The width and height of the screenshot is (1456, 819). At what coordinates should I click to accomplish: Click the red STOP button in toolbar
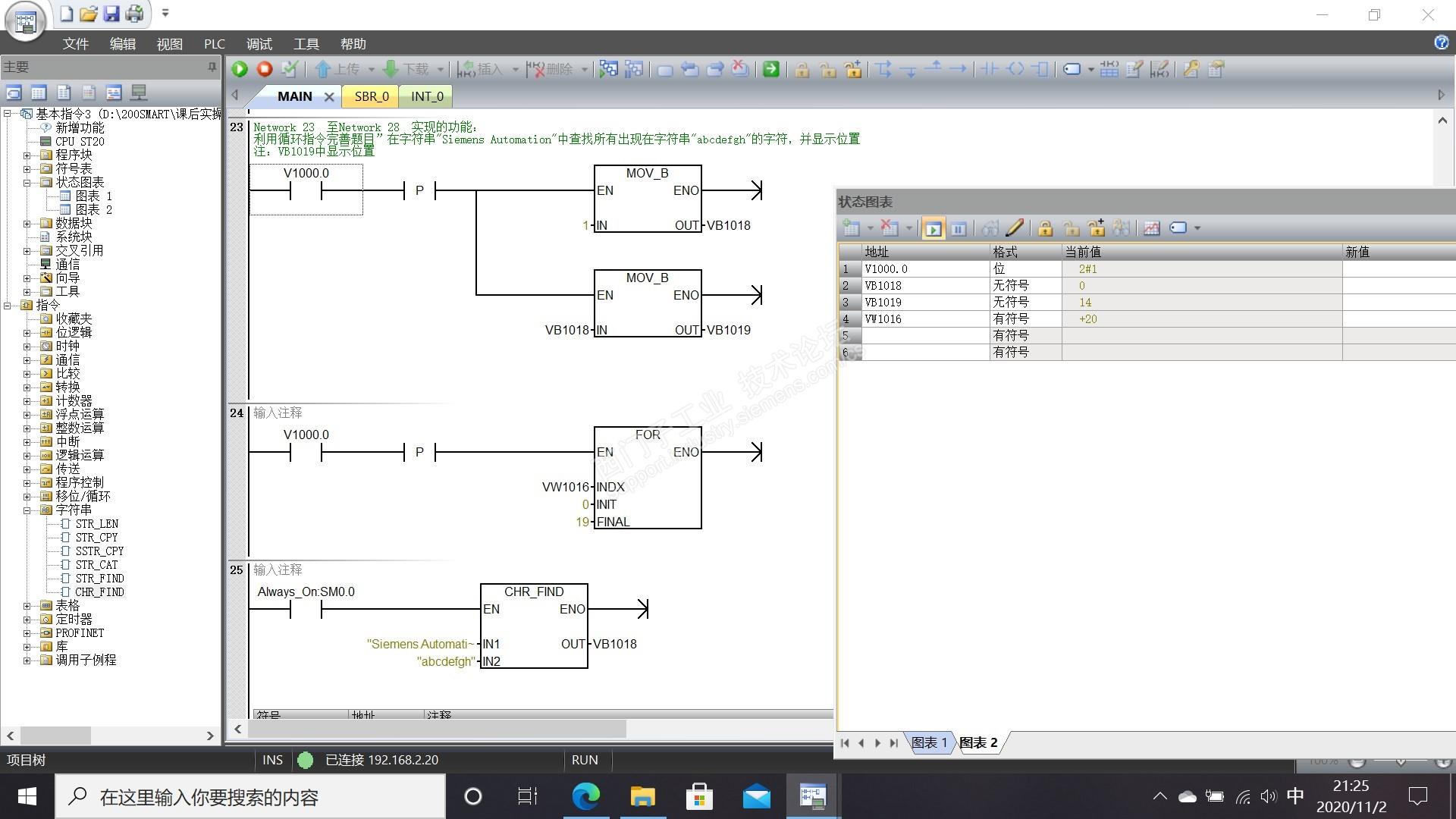pos(265,69)
